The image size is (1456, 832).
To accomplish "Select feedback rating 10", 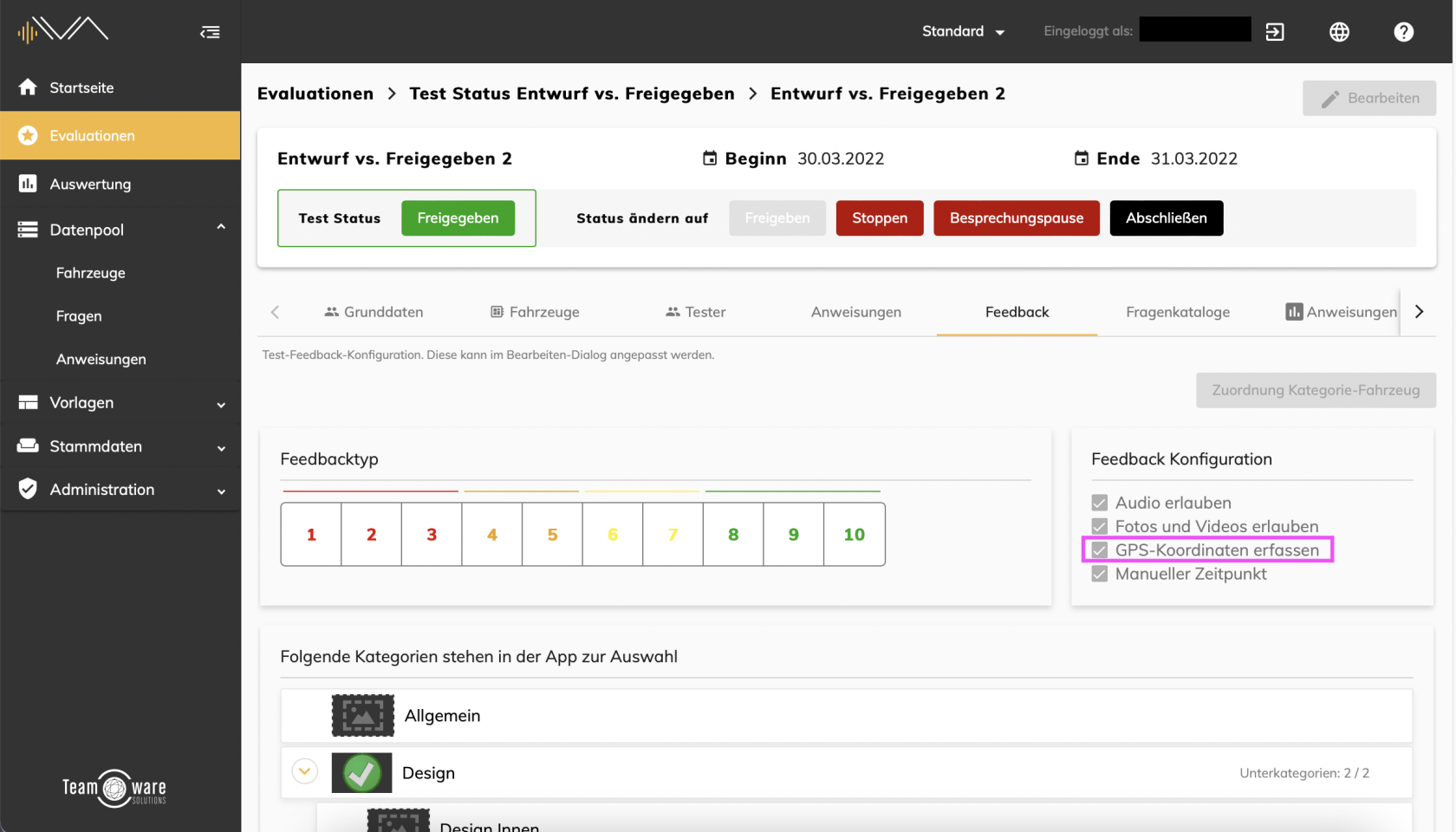I will 855,535.
